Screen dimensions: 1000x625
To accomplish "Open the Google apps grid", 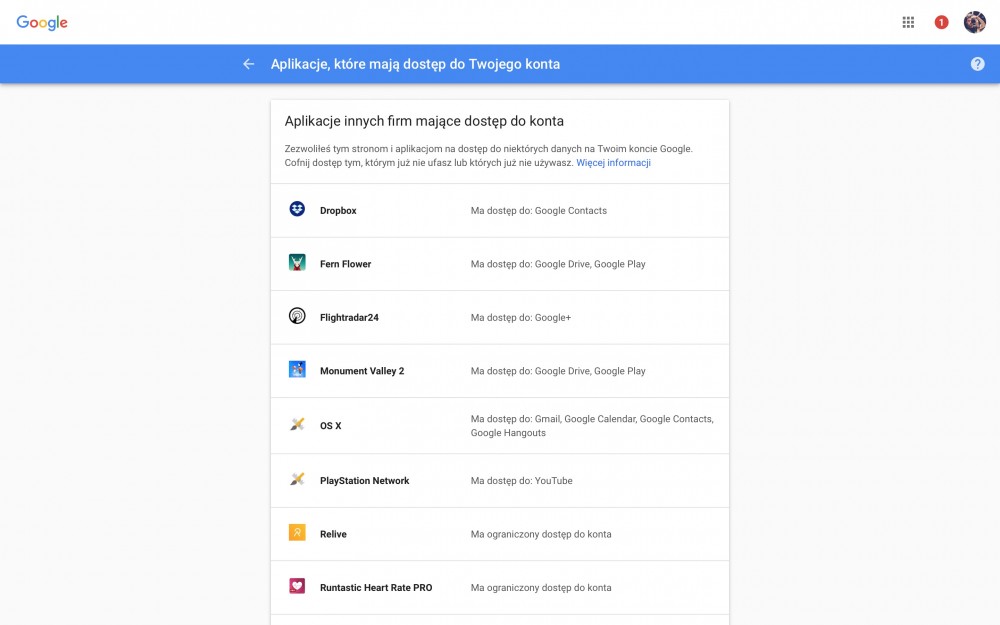I will pos(908,22).
